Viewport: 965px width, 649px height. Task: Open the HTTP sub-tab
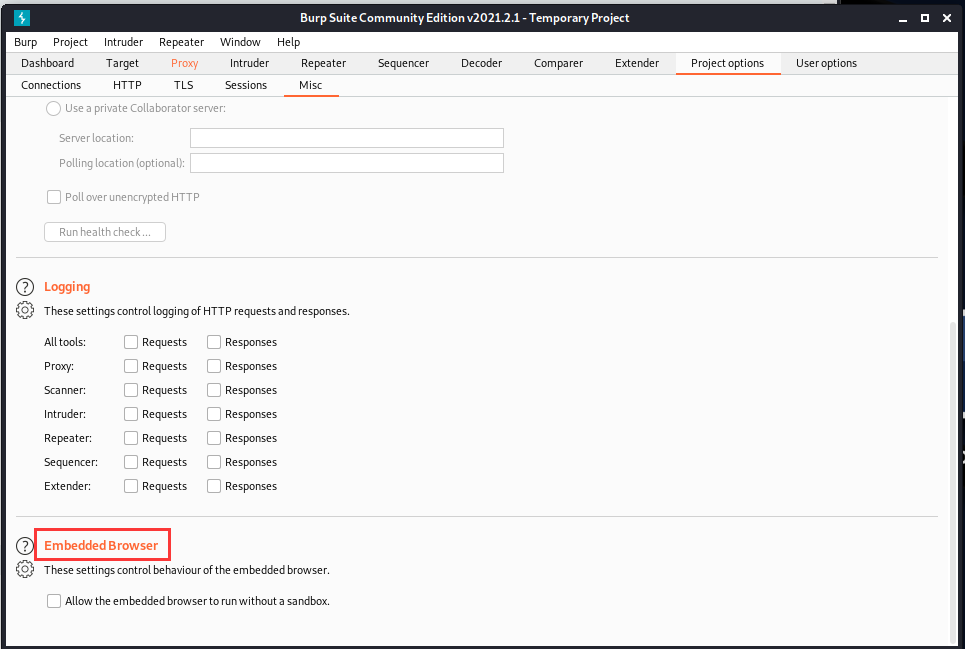click(x=127, y=86)
